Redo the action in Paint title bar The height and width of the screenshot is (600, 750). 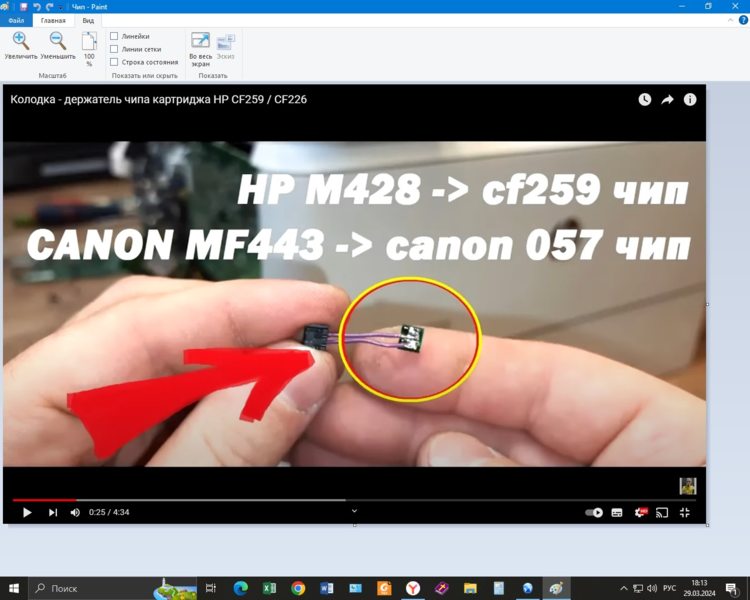coord(49,7)
